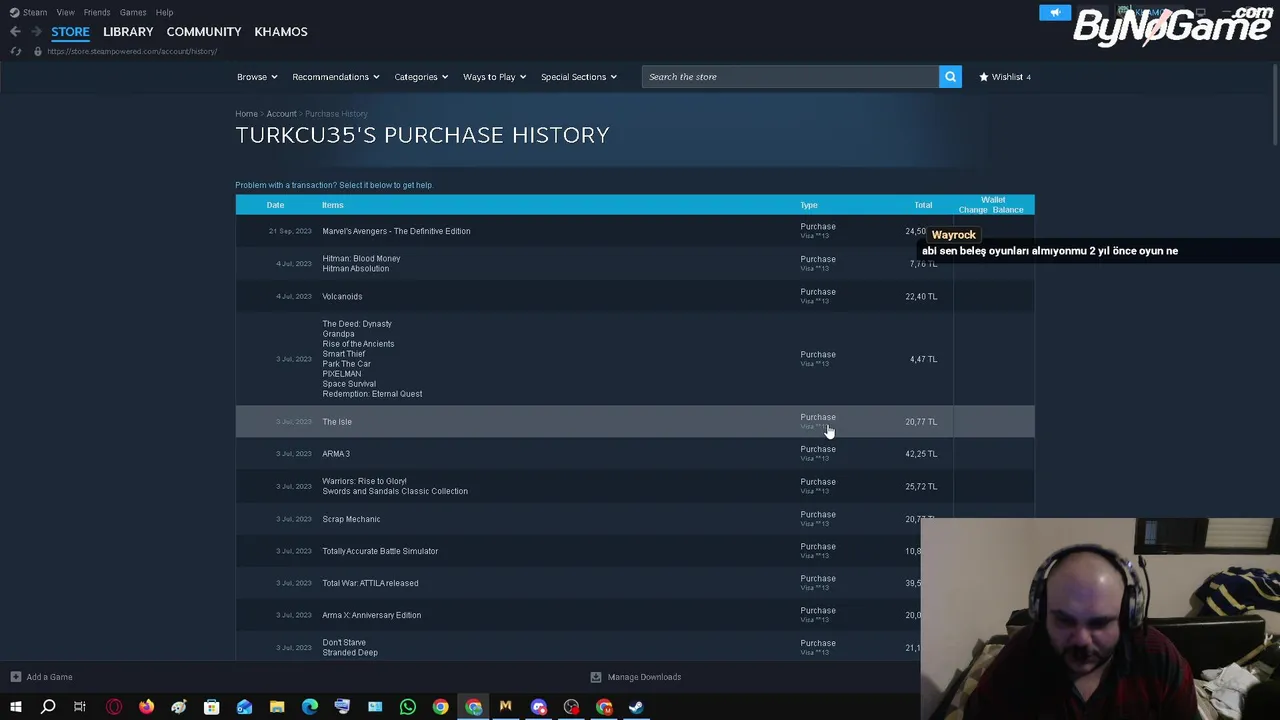Open the Volcanoids purchase row

pyautogui.click(x=635, y=296)
